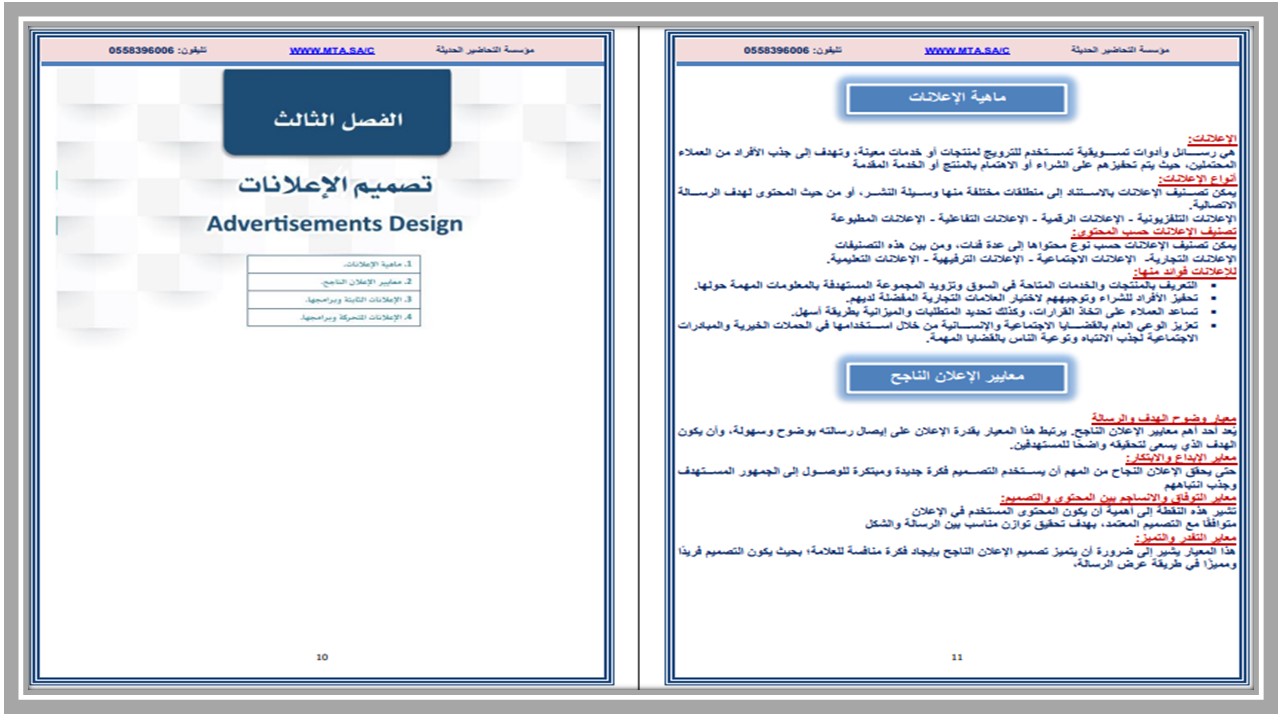Image resolution: width=1280 pixels, height=720 pixels.
Task: Click the red subheading 'معيار التفرد والتميز:'
Action: tap(1186, 537)
